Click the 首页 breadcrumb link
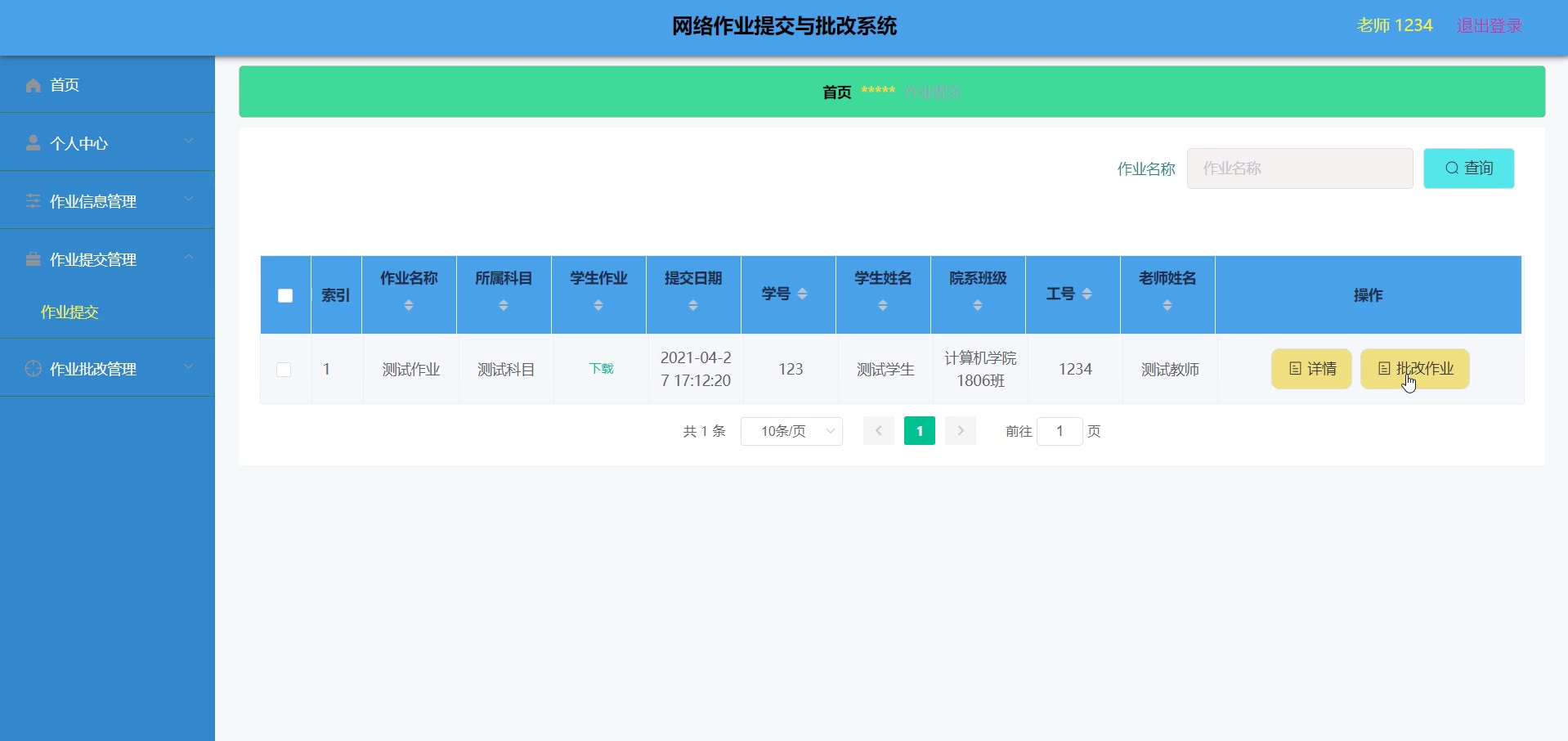 (836, 92)
